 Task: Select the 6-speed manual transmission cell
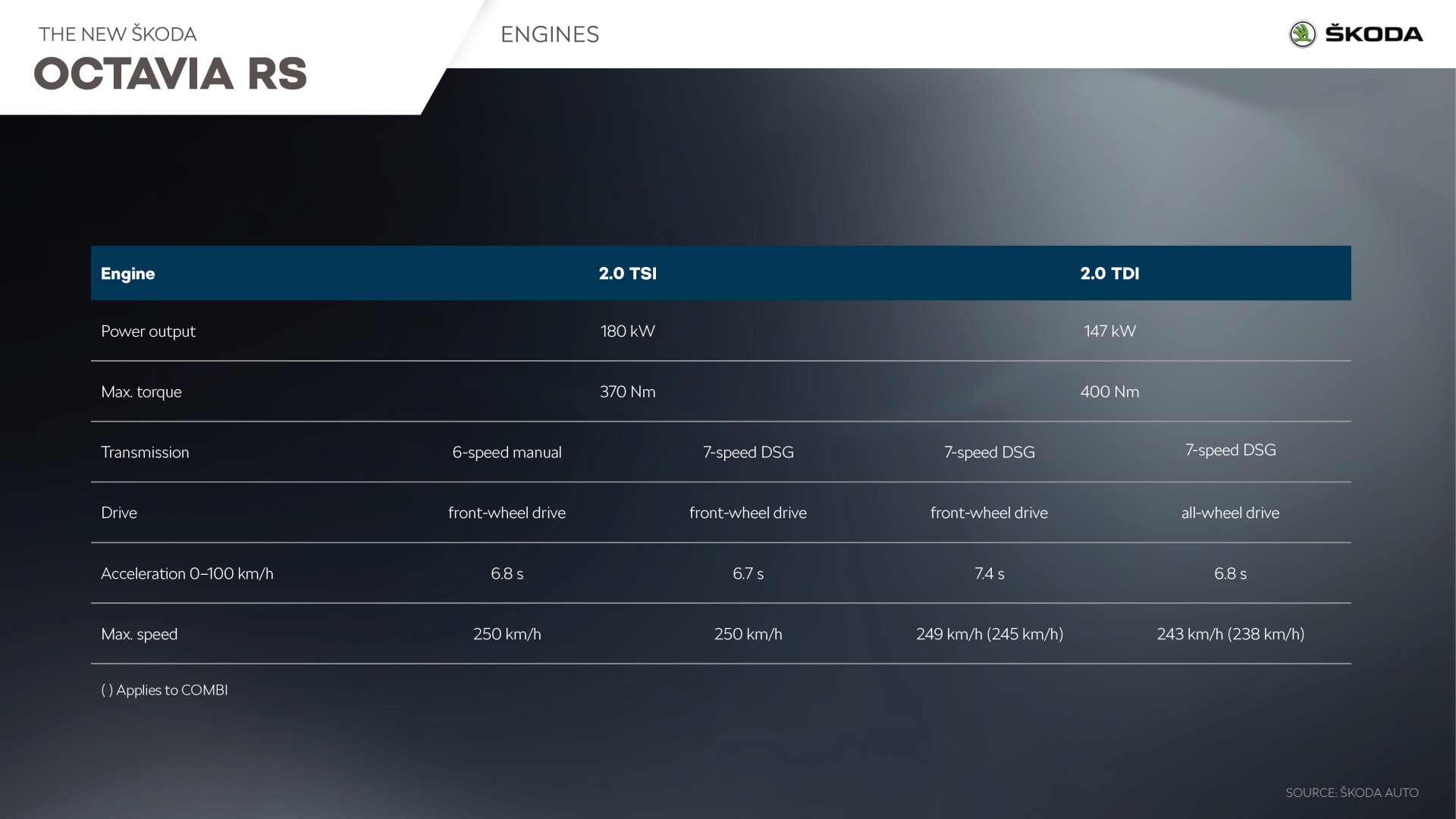507,453
